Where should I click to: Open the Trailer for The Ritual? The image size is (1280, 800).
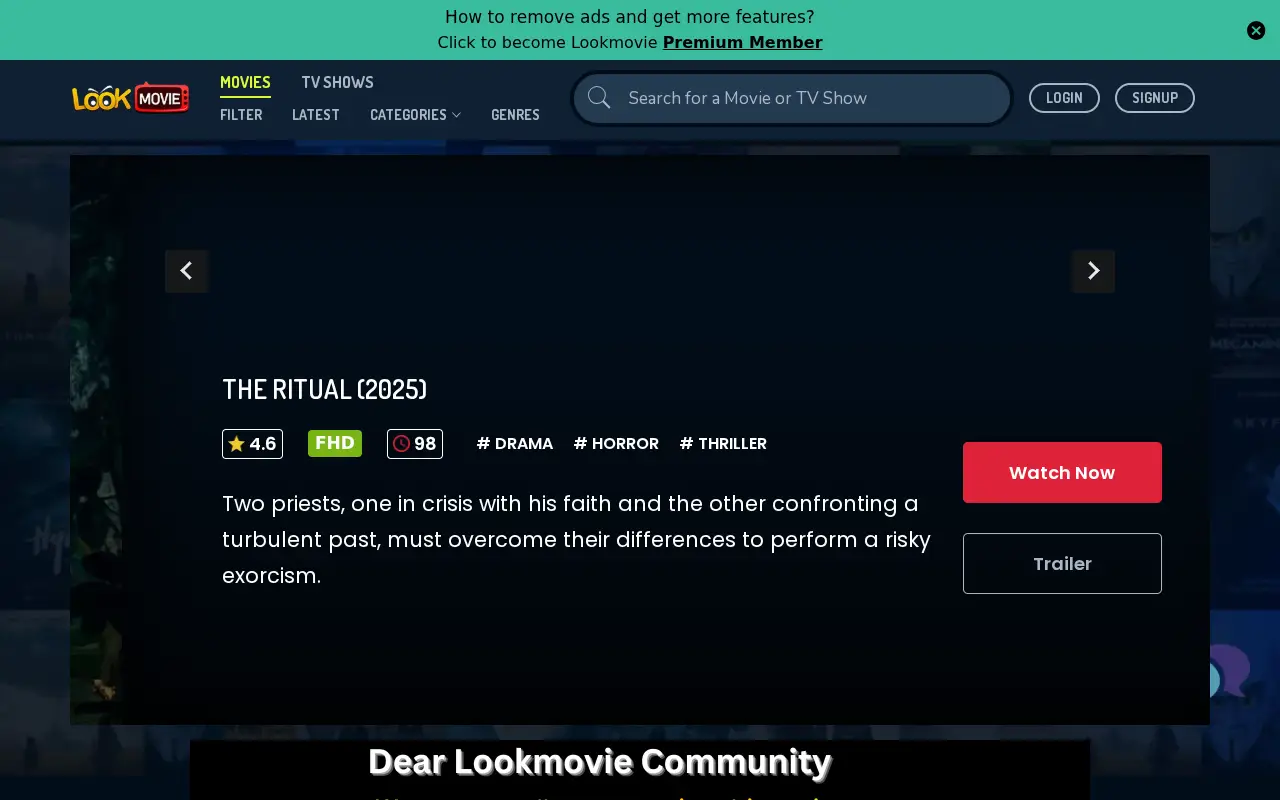[x=1062, y=564]
